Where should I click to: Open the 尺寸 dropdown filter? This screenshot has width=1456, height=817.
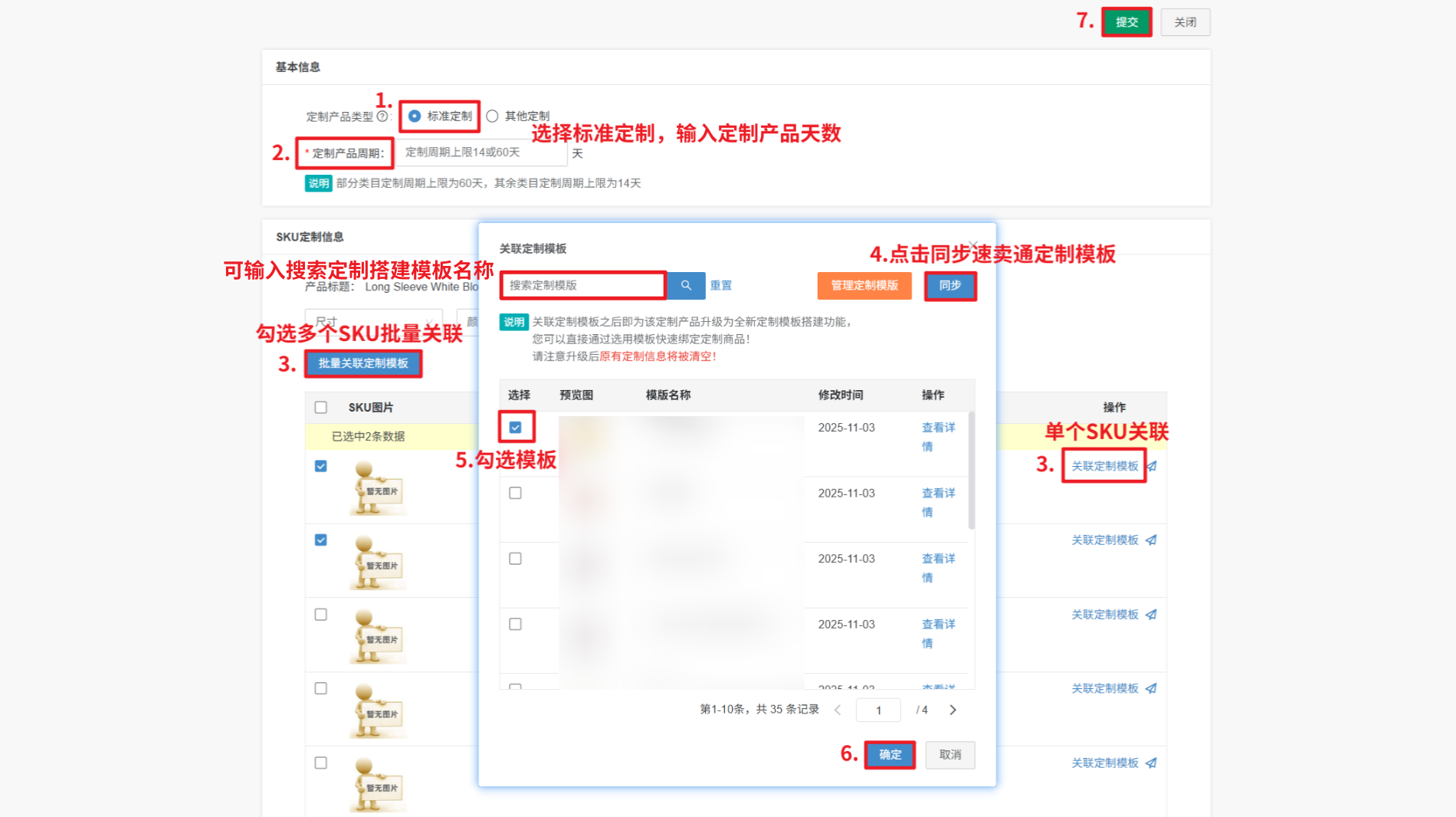pyautogui.click(x=373, y=321)
